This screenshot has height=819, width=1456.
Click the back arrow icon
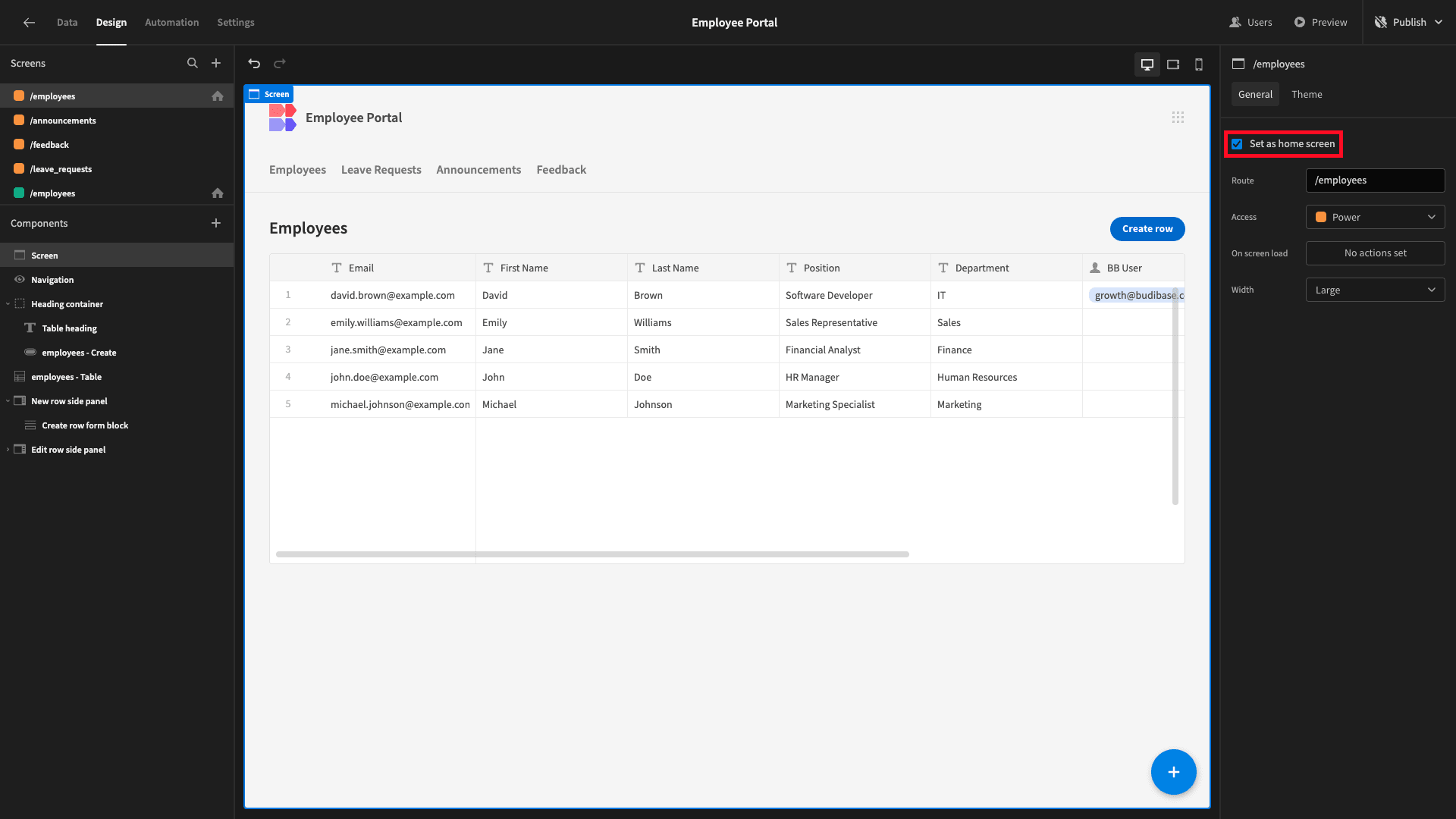click(x=29, y=22)
